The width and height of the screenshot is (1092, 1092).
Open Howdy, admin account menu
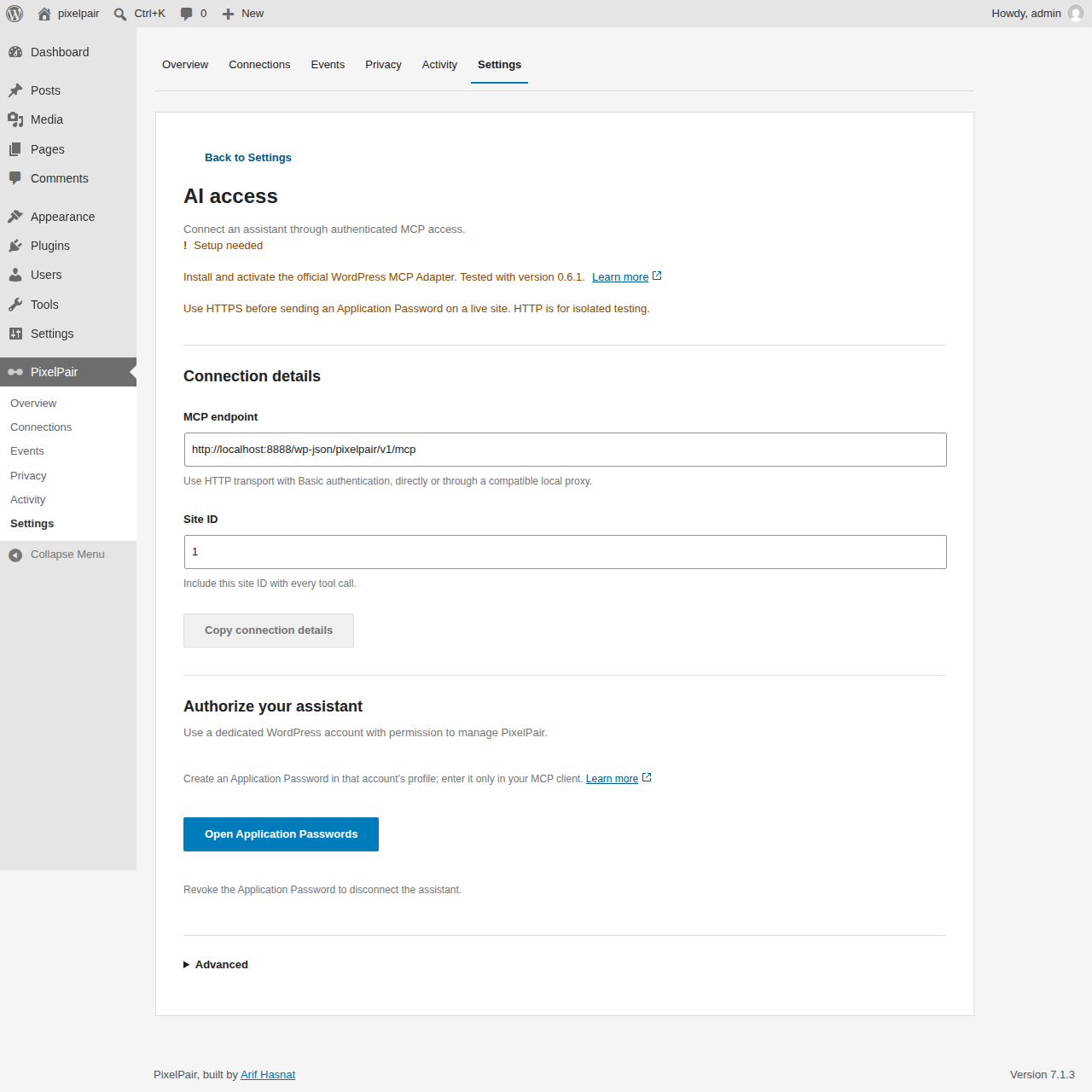1037,14
